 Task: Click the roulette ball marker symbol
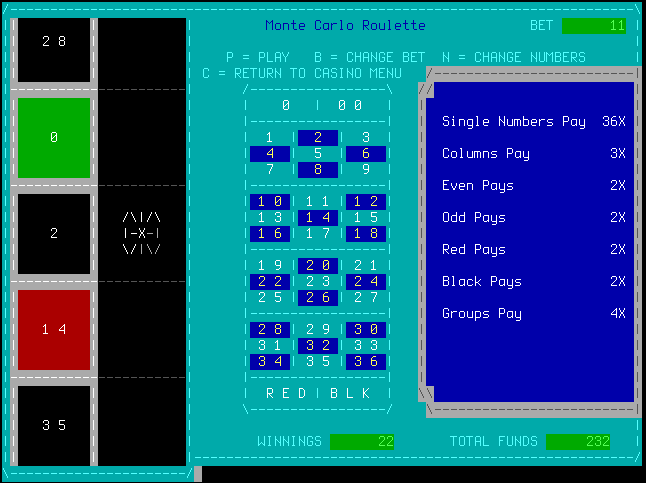click(142, 233)
